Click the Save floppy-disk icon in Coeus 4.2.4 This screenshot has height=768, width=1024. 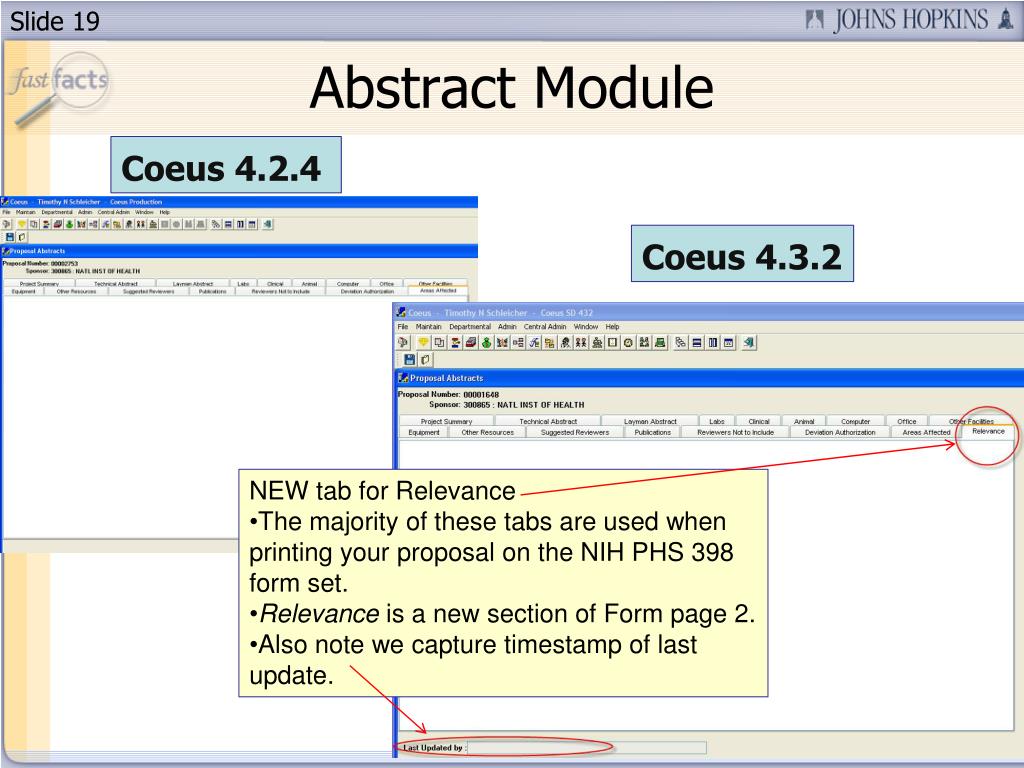tap(10, 237)
